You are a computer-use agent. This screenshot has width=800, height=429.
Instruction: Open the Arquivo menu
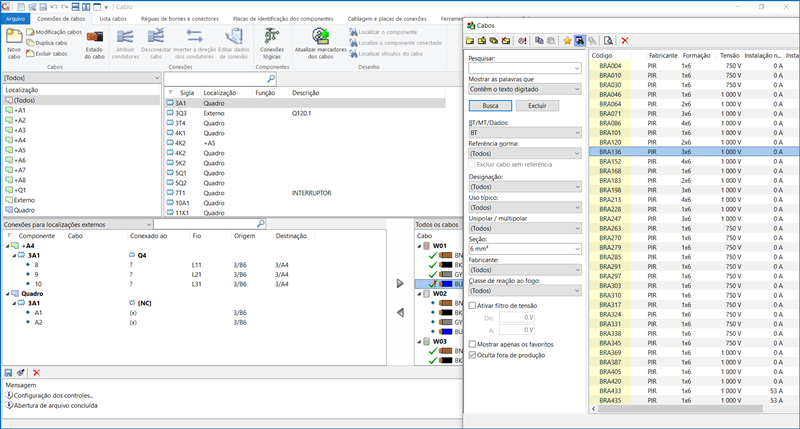[x=15, y=19]
